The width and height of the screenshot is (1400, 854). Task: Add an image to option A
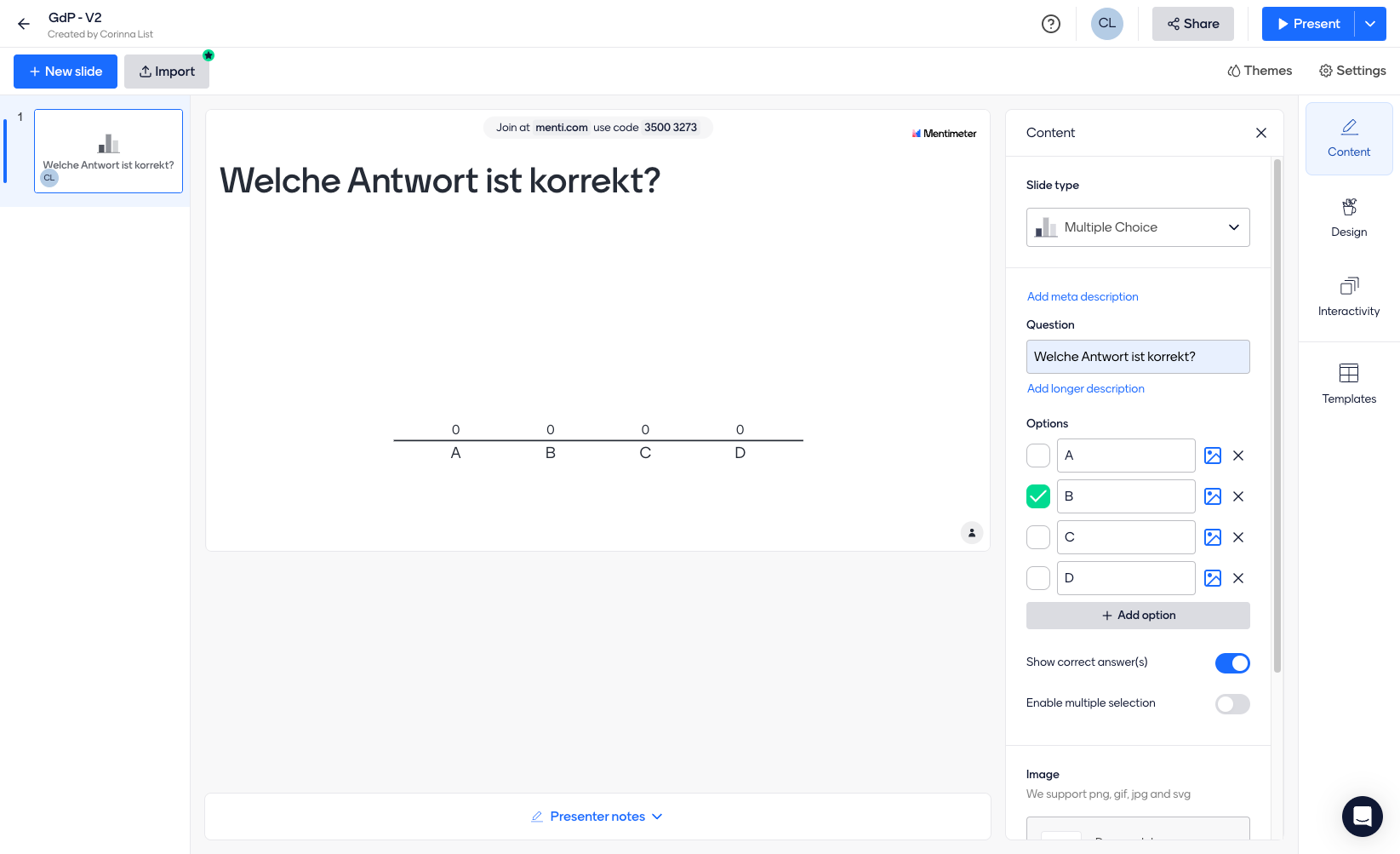click(1213, 456)
